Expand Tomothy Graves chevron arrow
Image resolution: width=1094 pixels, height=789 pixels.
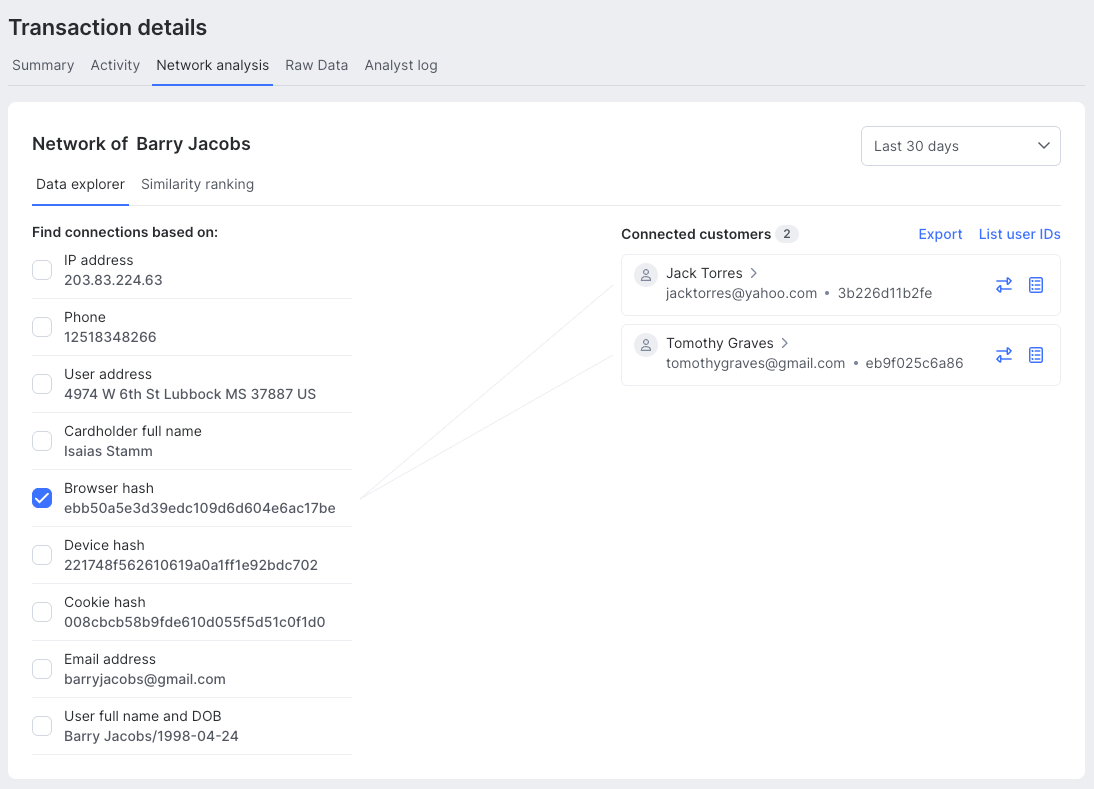click(785, 344)
